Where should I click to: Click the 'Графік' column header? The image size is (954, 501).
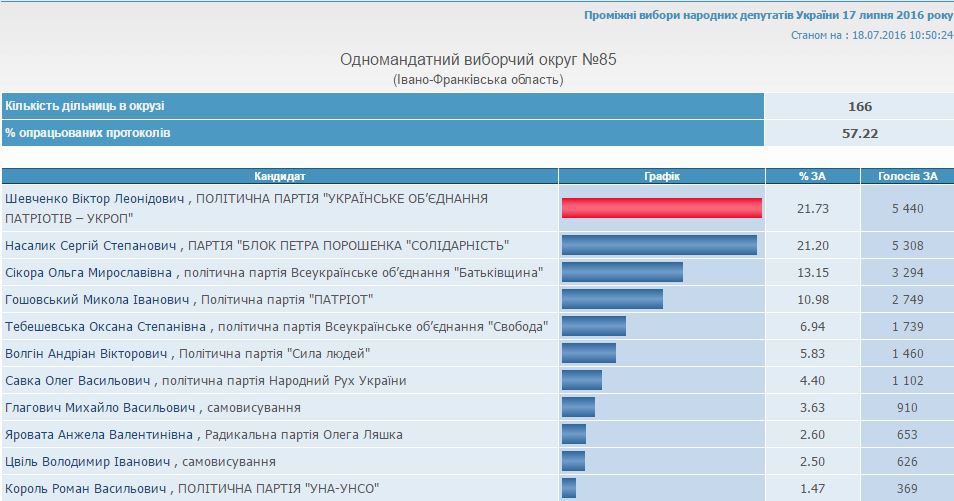661,176
